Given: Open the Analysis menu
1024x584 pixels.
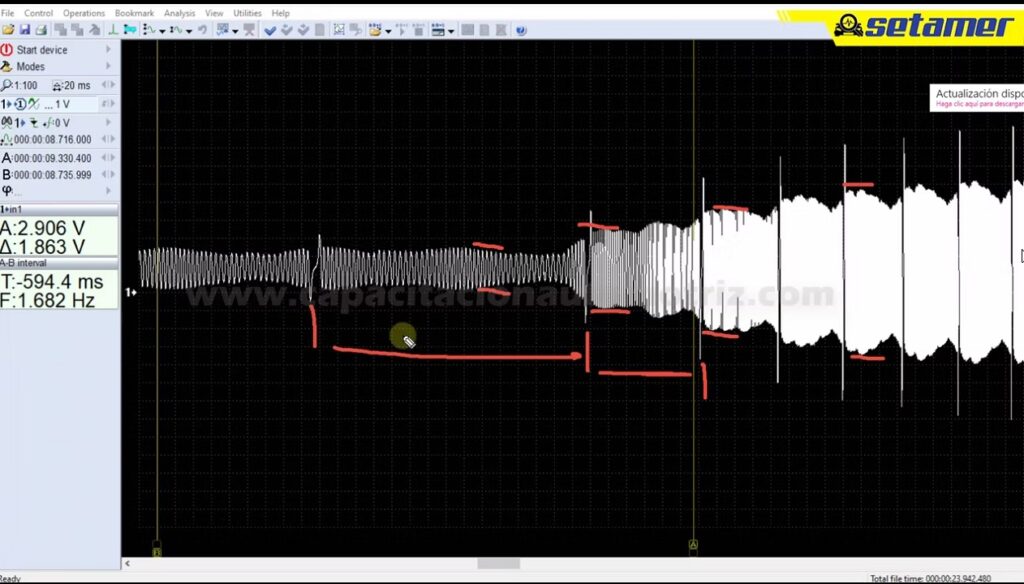Looking at the screenshot, I should [179, 13].
